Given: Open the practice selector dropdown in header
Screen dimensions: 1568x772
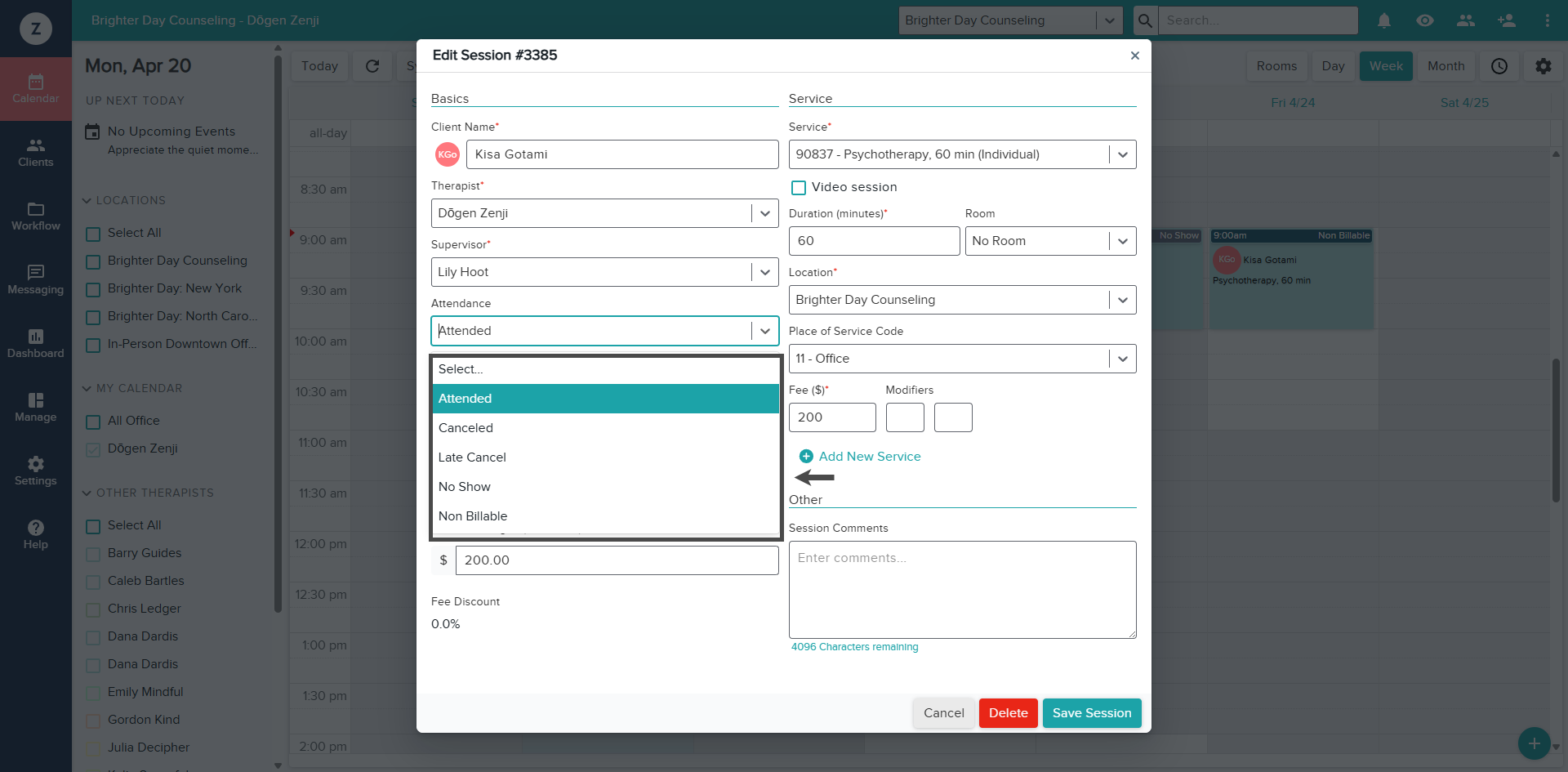Looking at the screenshot, I should (x=1010, y=20).
